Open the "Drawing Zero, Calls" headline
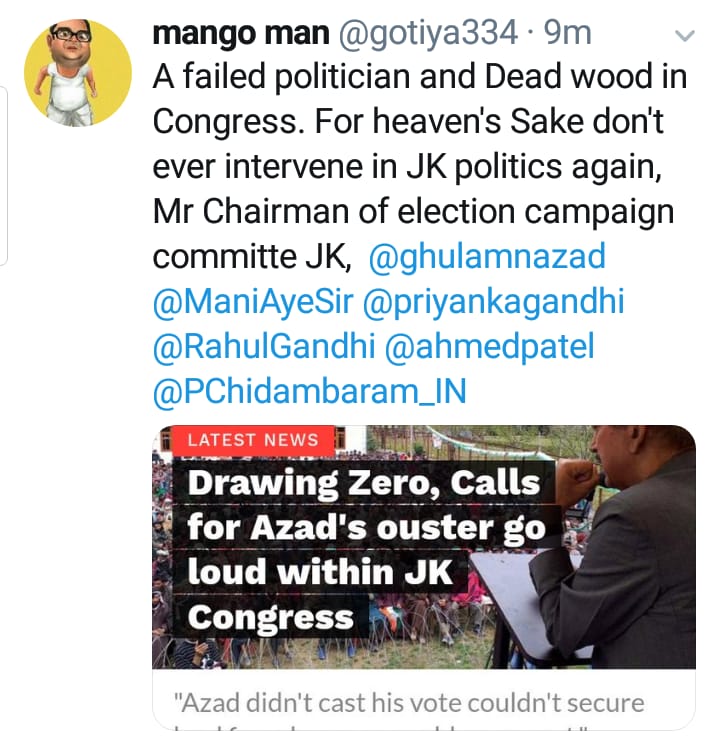This screenshot has width=720, height=751. tap(364, 484)
